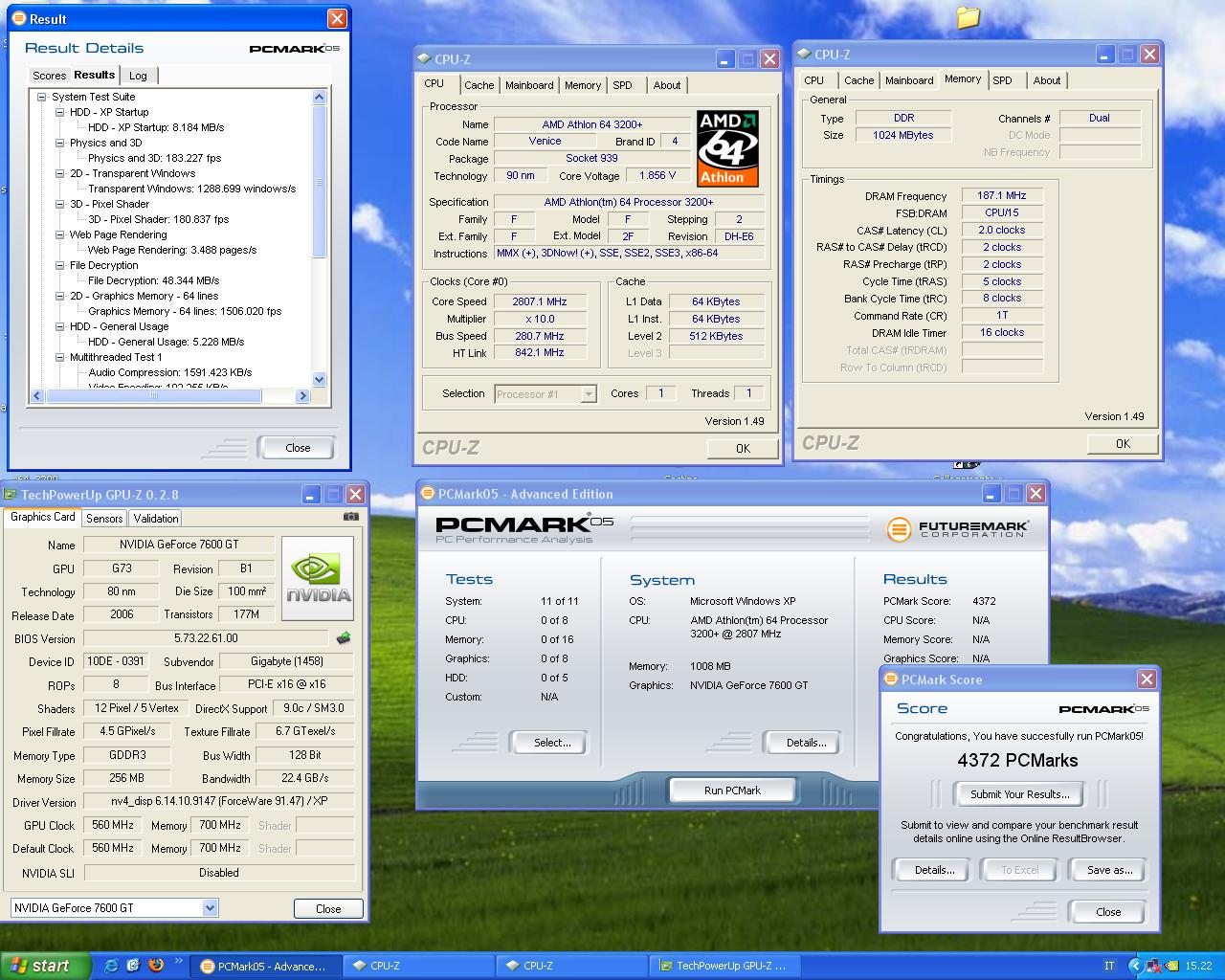Click the results tree horizontal scrollbar thumb

click(x=153, y=395)
